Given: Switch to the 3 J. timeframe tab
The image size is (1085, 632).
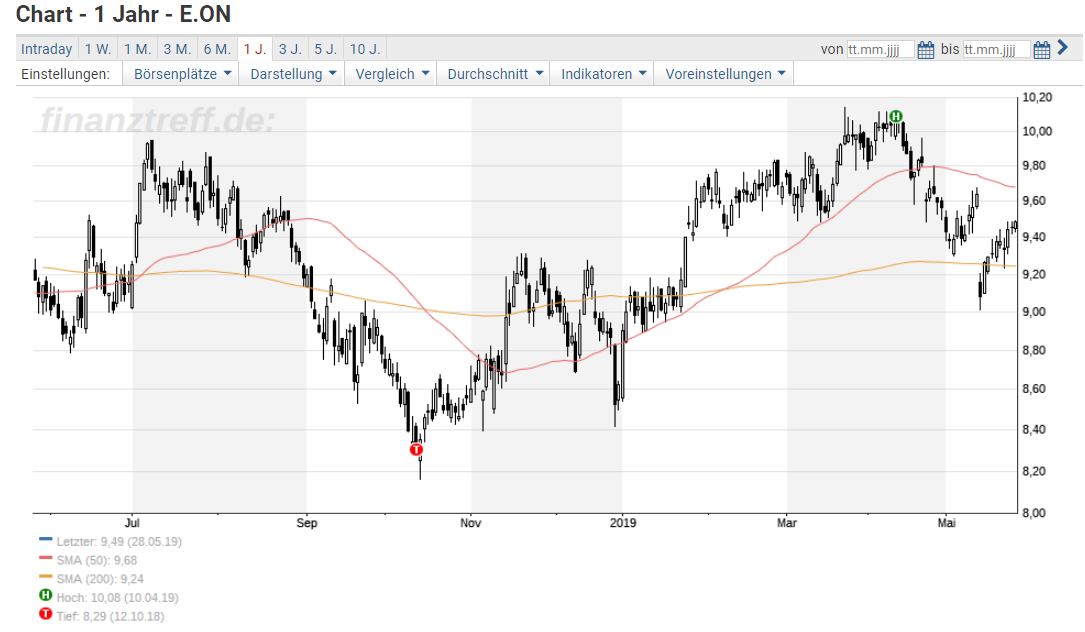Looking at the screenshot, I should [290, 49].
